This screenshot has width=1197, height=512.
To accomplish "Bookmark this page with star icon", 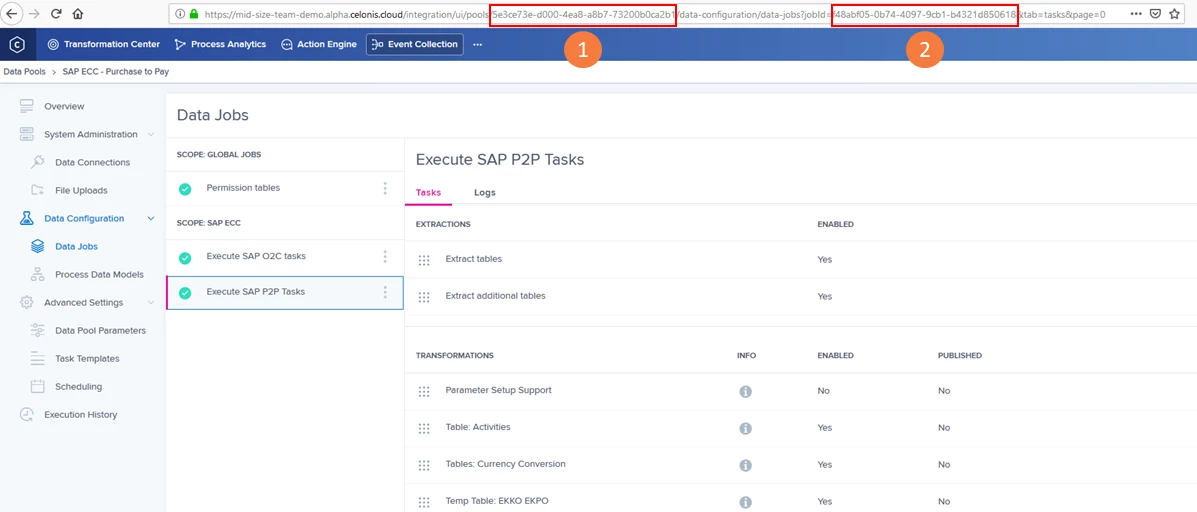I will coord(1175,14).
